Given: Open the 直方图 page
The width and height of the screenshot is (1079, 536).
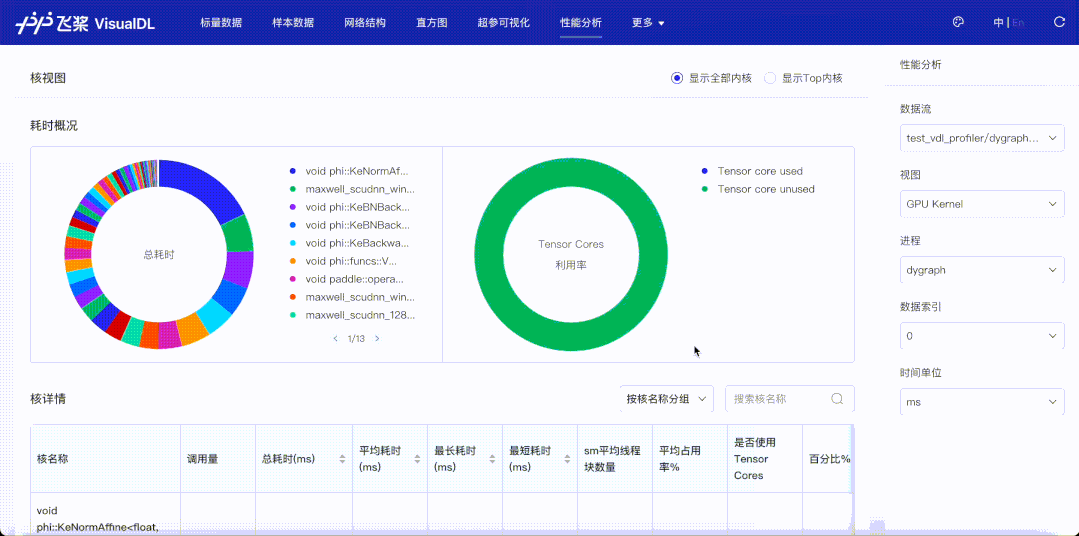Looking at the screenshot, I should click(431, 22).
